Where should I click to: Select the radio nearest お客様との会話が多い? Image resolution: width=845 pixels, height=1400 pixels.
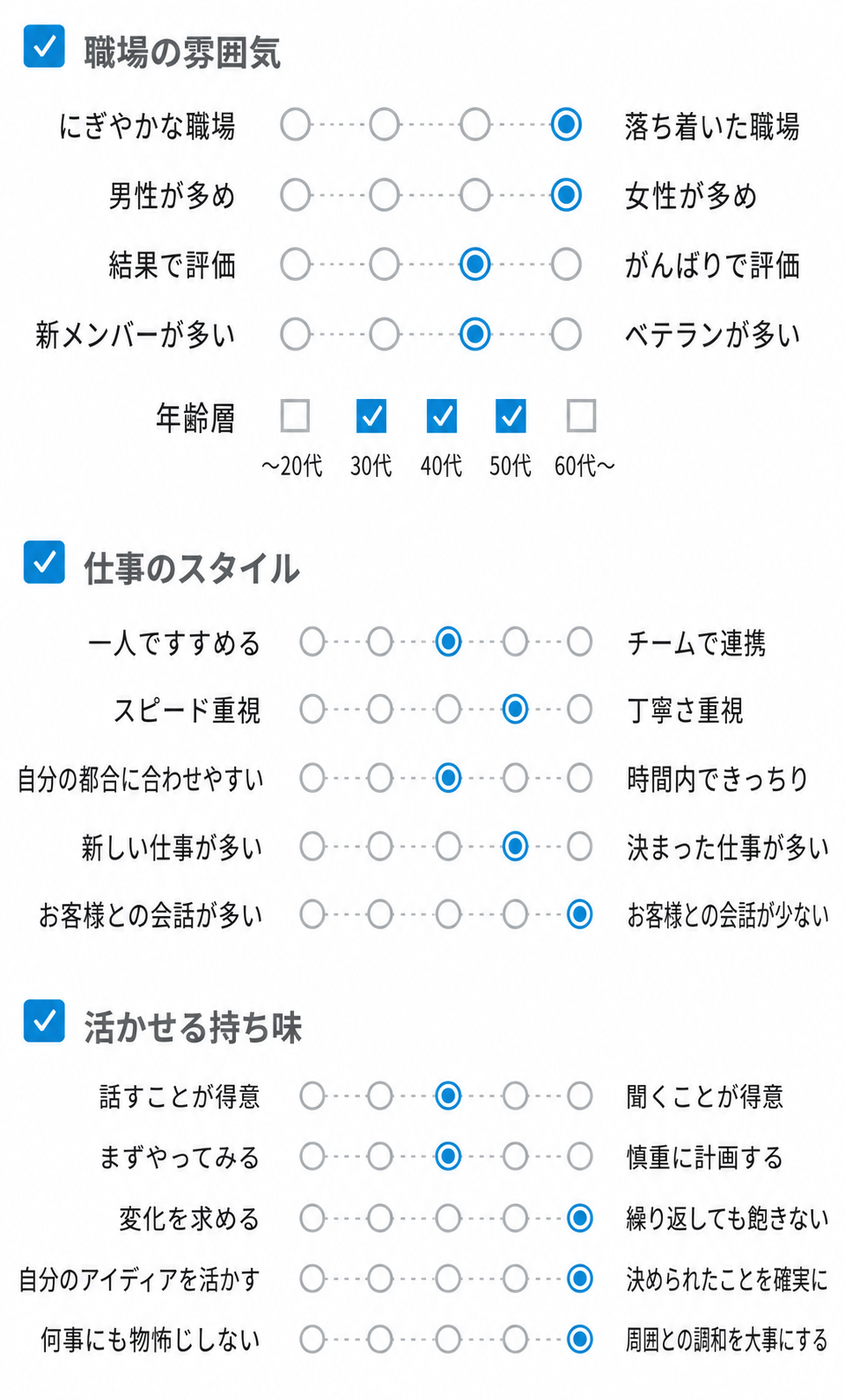(x=312, y=913)
